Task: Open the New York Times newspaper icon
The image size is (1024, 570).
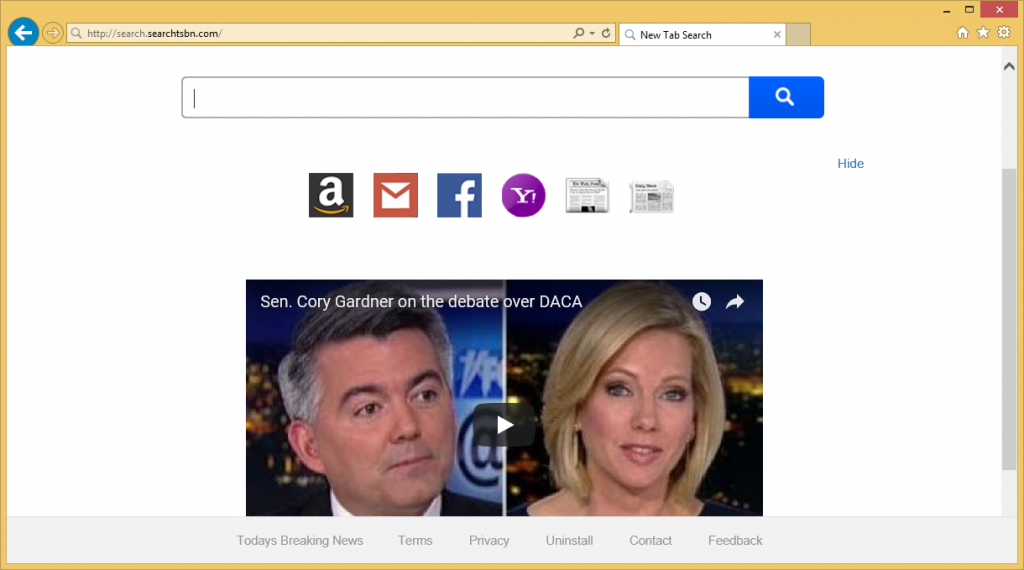Action: (x=587, y=196)
